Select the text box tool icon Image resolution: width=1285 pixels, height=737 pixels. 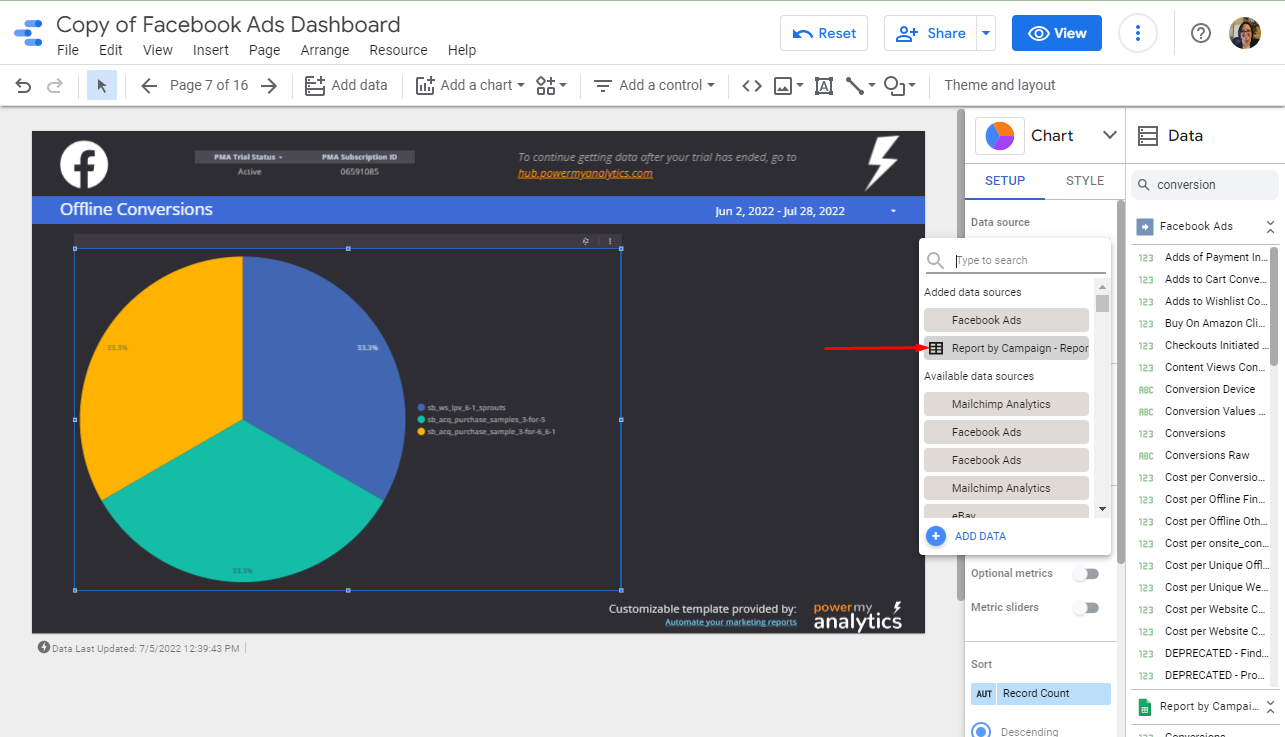[x=823, y=86]
